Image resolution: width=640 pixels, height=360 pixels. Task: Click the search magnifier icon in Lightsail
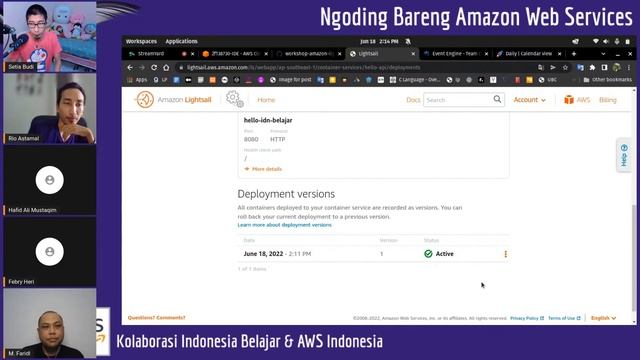point(497,99)
